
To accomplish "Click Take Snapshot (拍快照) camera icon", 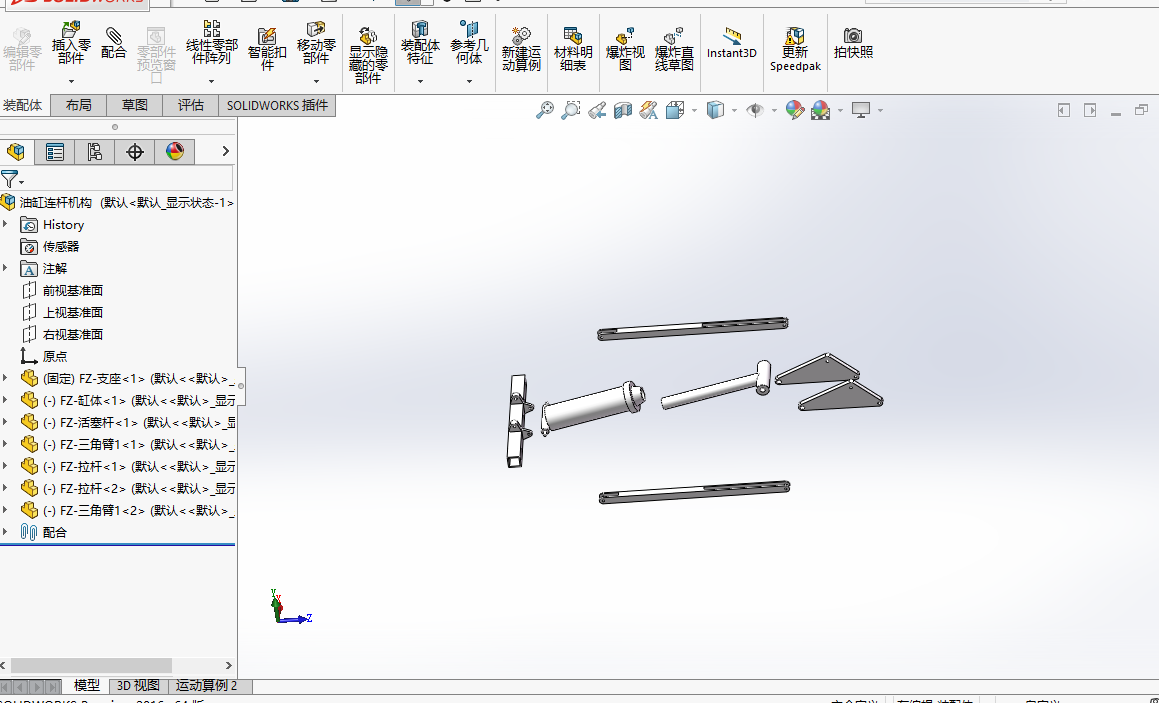I will (853, 43).
